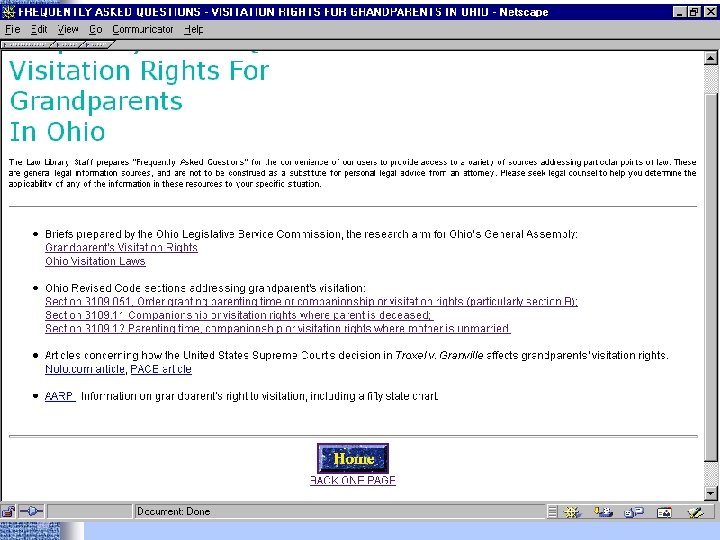Click the BACK ONE PAGE link
The height and width of the screenshot is (540, 720).
pos(353,480)
